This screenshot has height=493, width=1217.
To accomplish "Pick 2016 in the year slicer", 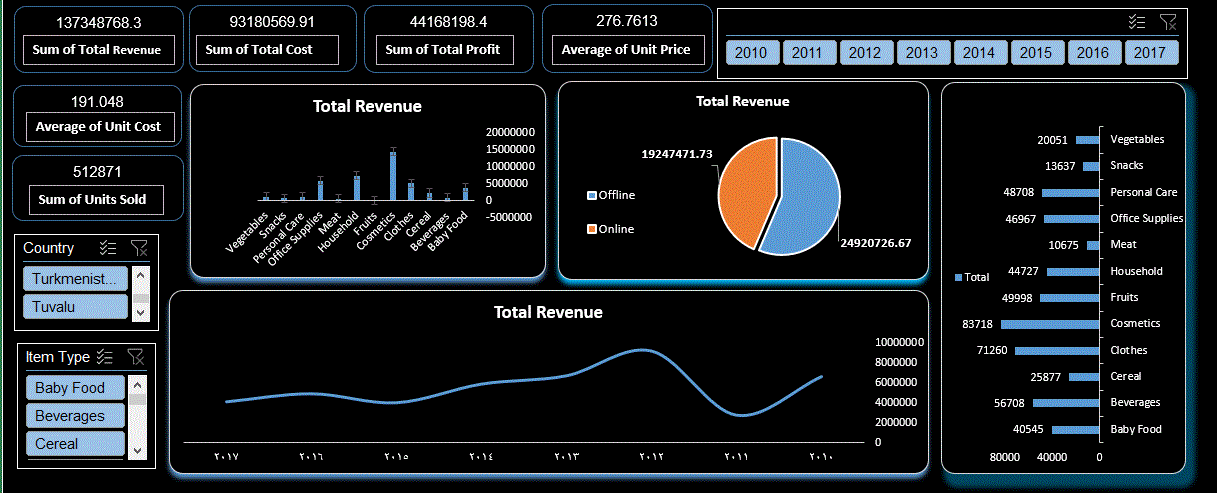I will pyautogui.click(x=1093, y=53).
